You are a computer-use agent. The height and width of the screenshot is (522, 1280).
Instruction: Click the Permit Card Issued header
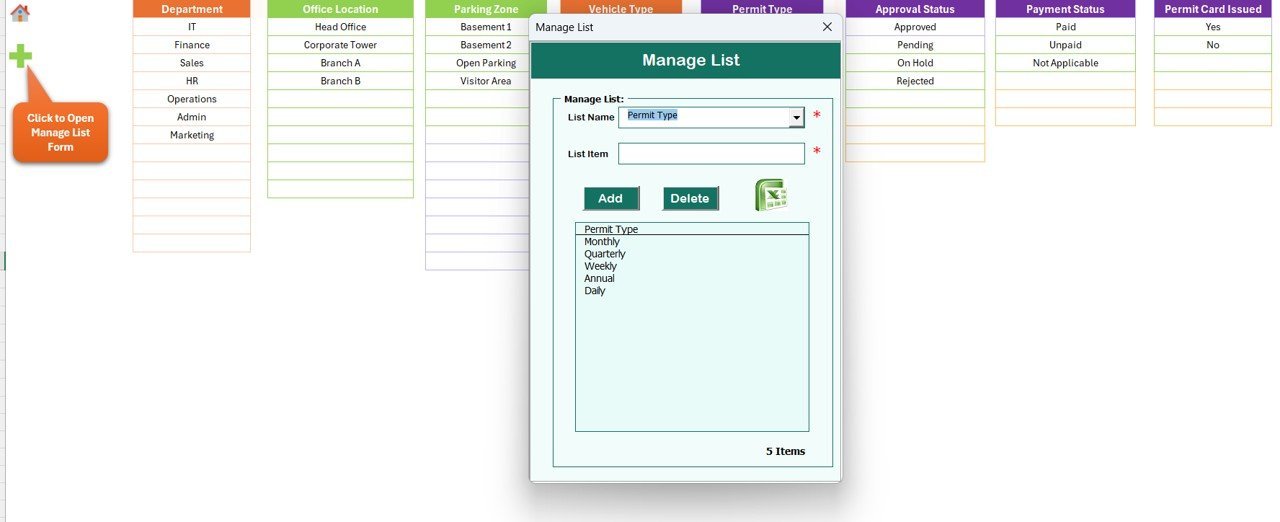[x=1213, y=9]
